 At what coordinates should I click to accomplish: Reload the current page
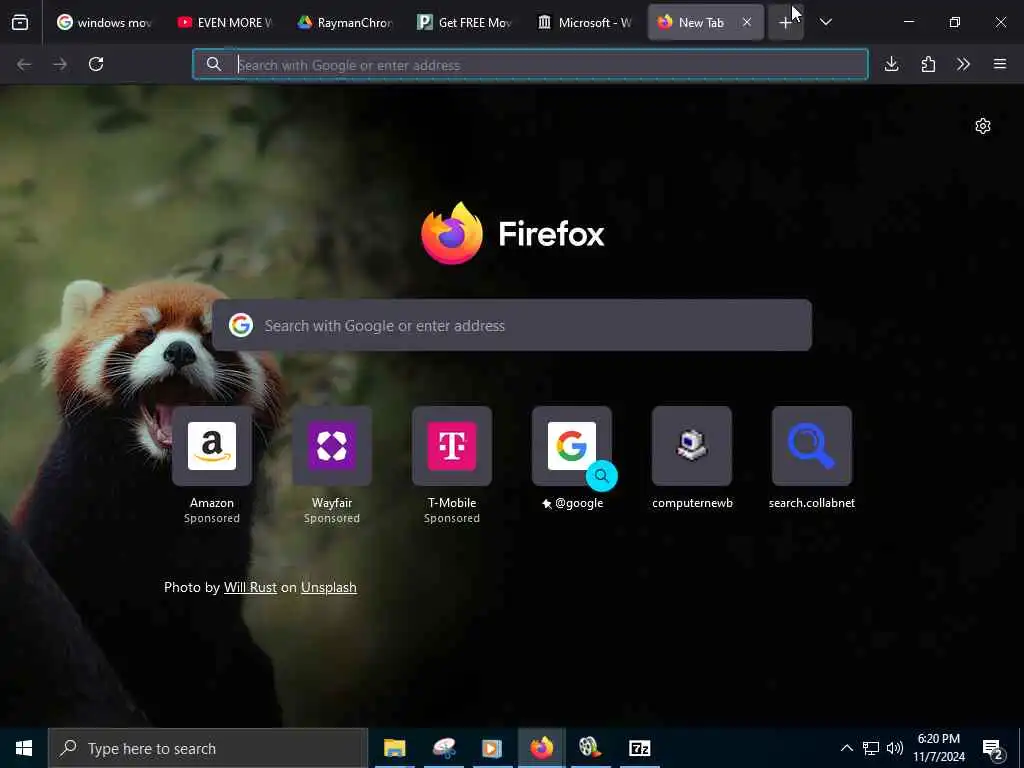(96, 64)
